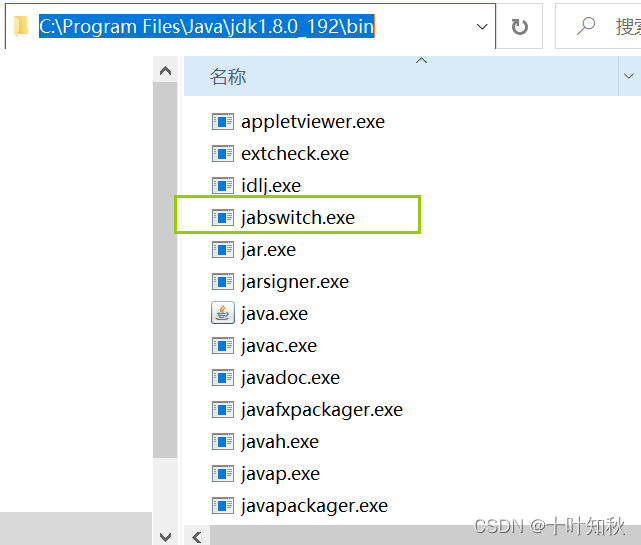The image size is (641, 545).
Task: Click the javadoc.exe file icon
Action: 223,378
